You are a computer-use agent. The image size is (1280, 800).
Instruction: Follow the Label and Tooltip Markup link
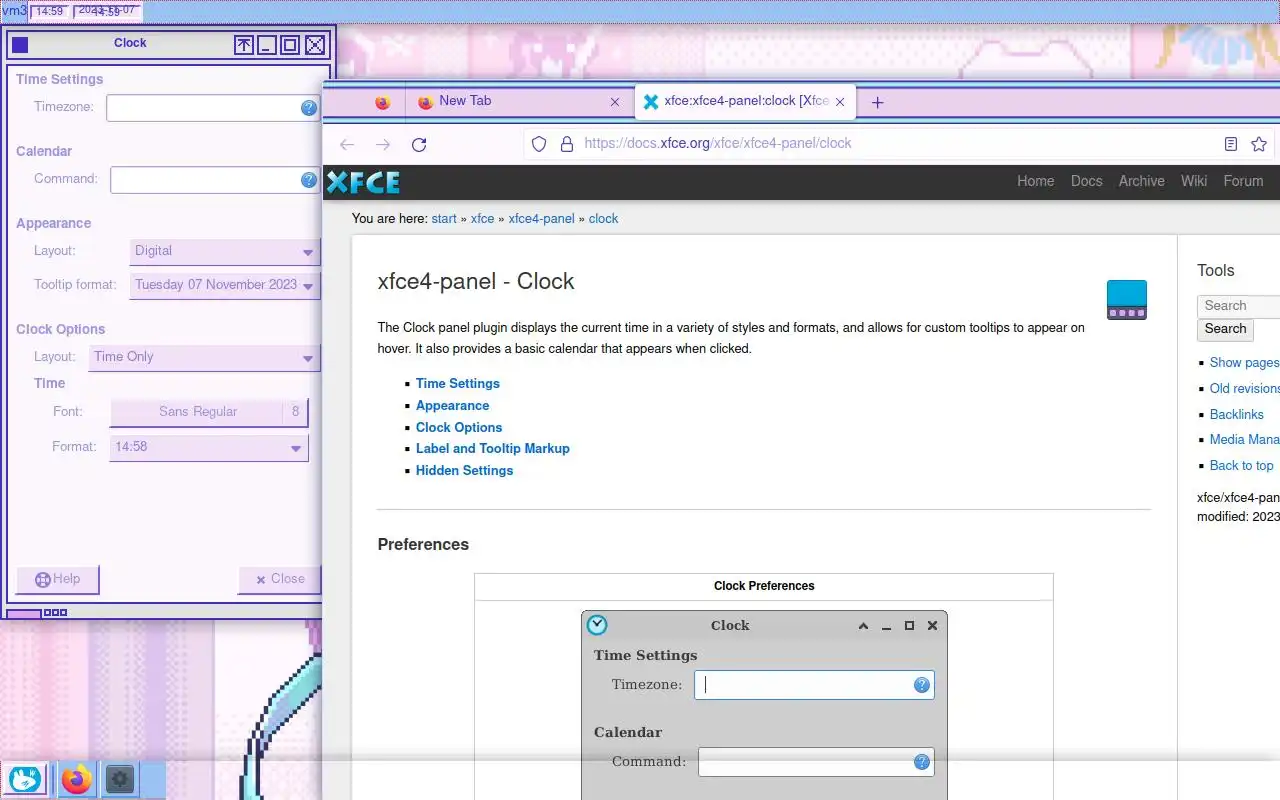493,449
